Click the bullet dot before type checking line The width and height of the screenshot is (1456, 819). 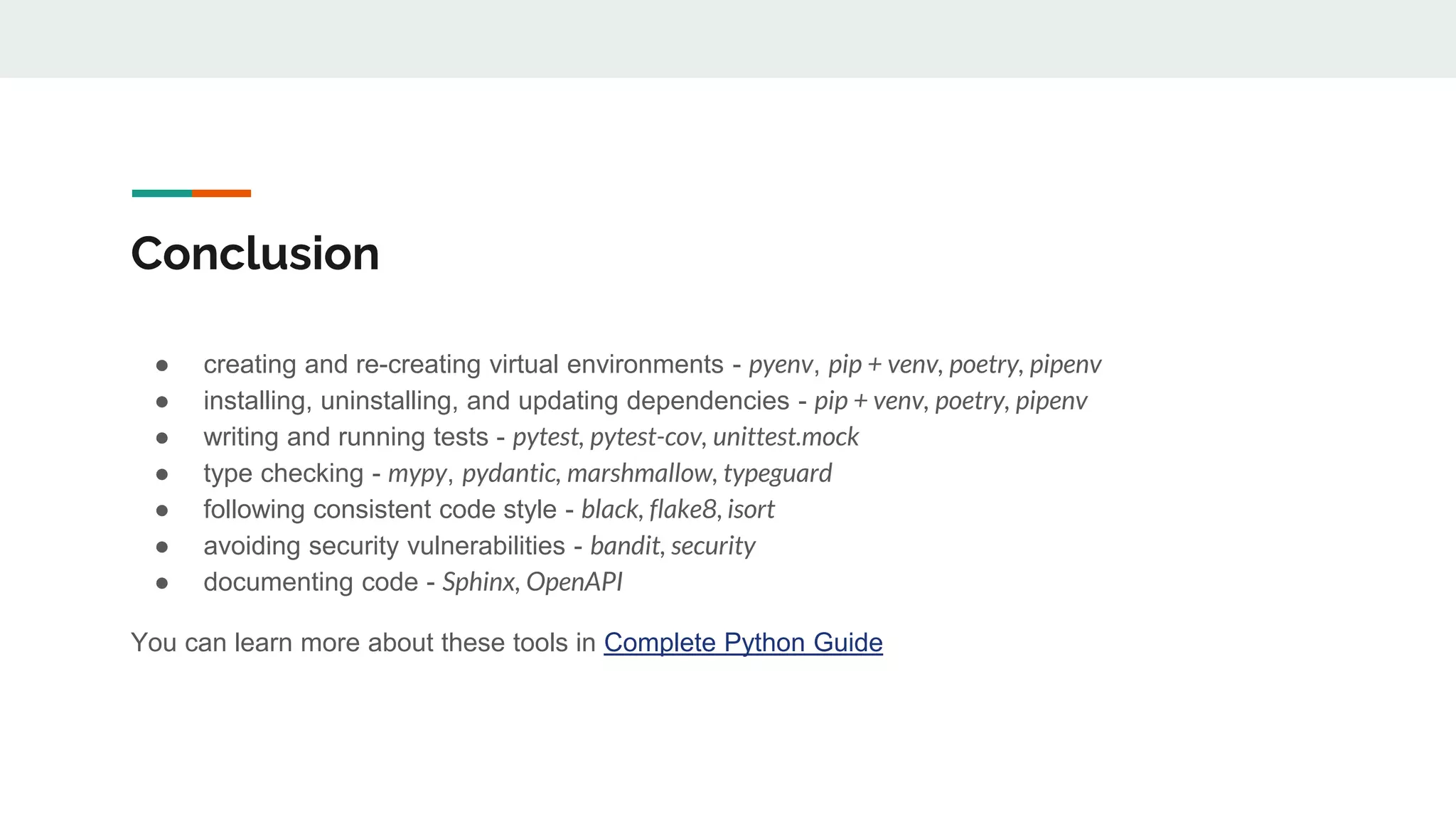tap(162, 474)
